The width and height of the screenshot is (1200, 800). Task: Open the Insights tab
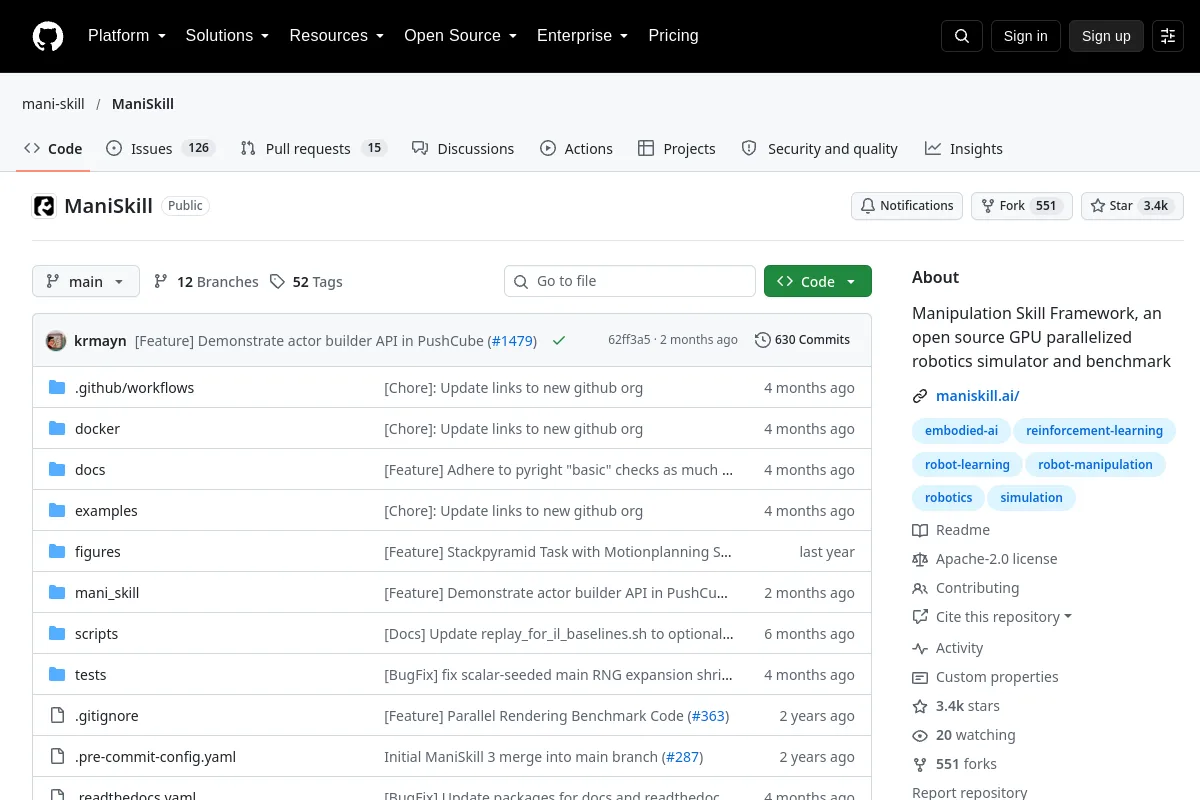pyautogui.click(x=963, y=149)
